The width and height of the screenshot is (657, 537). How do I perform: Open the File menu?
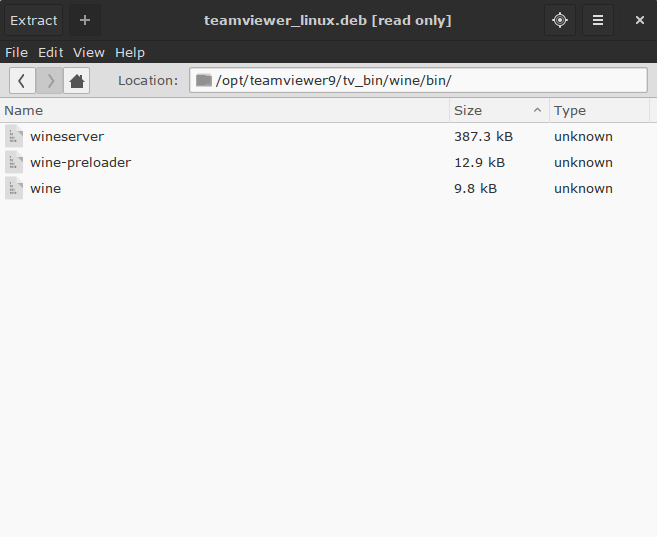(x=16, y=52)
